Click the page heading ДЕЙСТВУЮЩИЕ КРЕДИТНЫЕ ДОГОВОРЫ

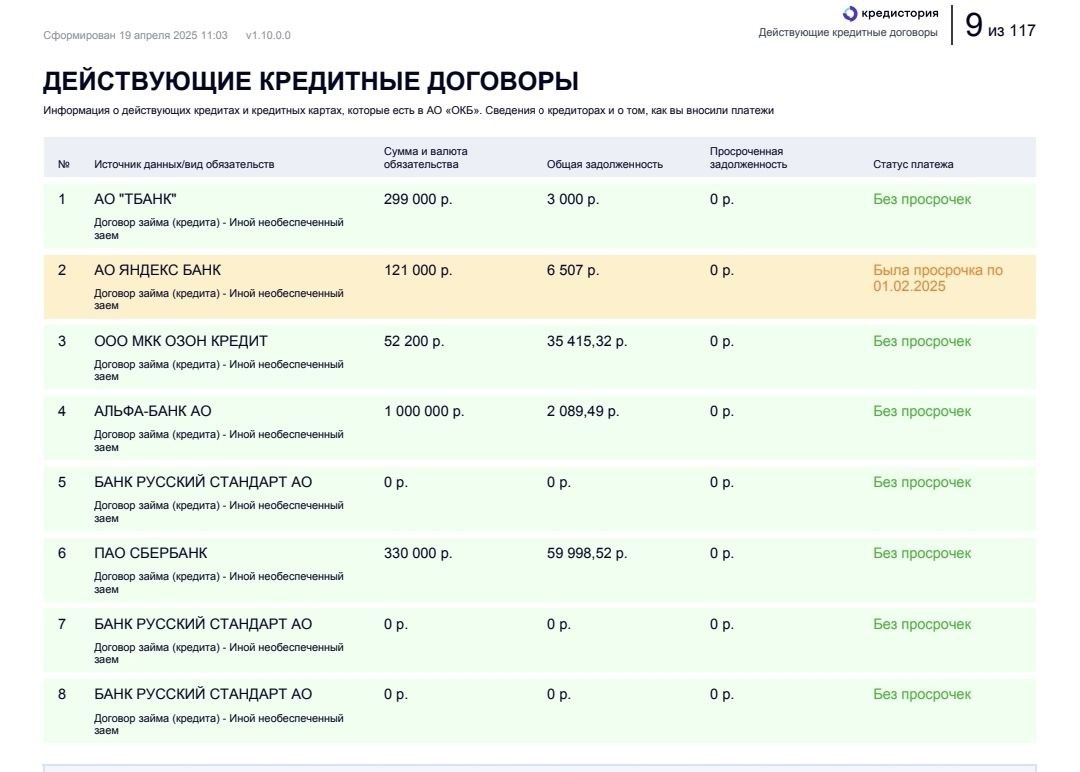pos(311,81)
